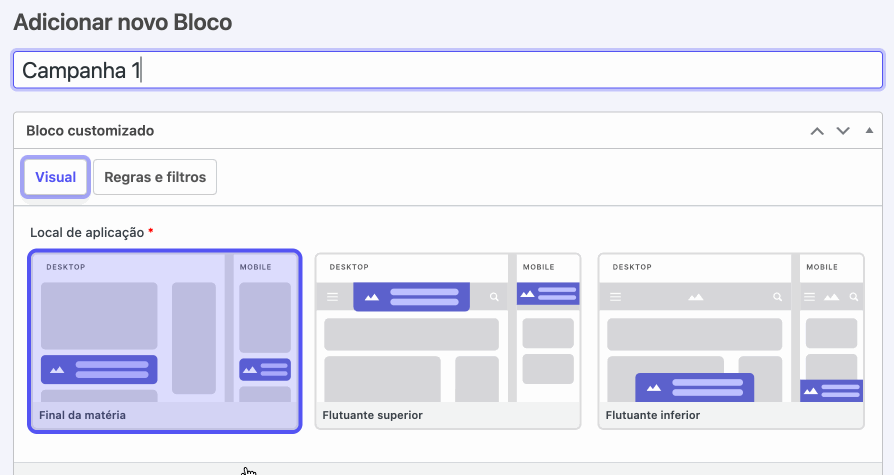The image size is (894, 475).
Task: Click the search icon in Flutuante inferior desktop preview
Action: [x=777, y=297]
